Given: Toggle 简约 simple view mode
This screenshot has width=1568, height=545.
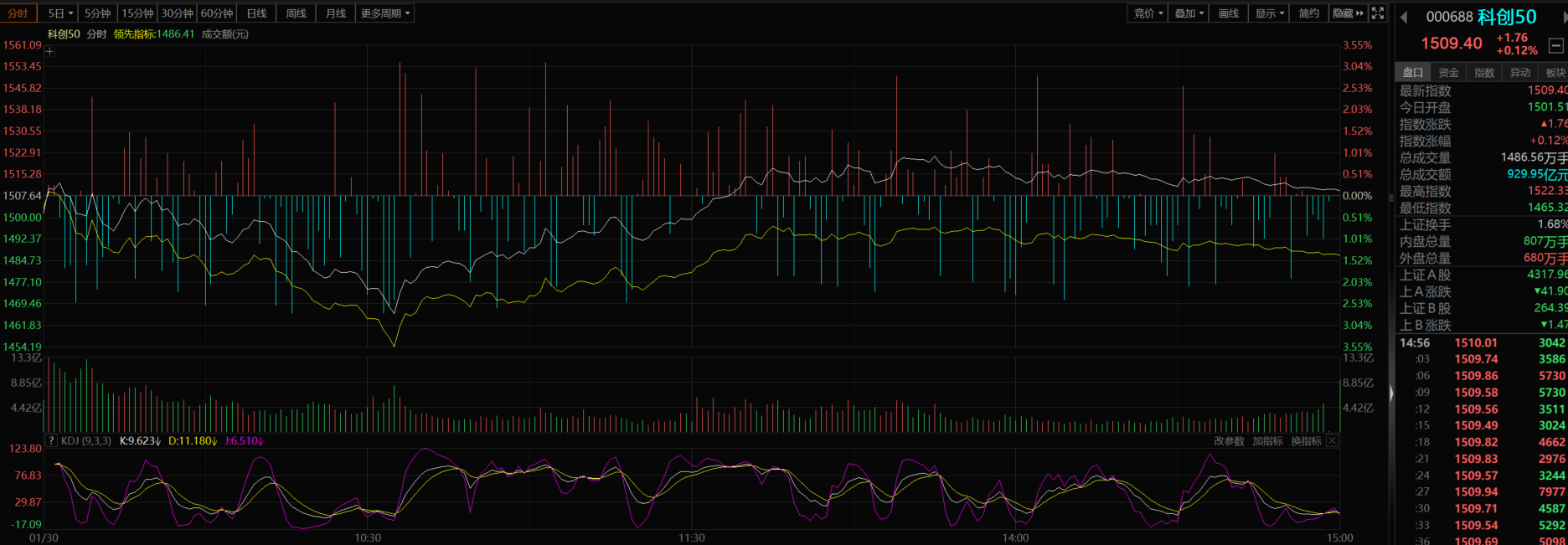Looking at the screenshot, I should [x=1308, y=13].
